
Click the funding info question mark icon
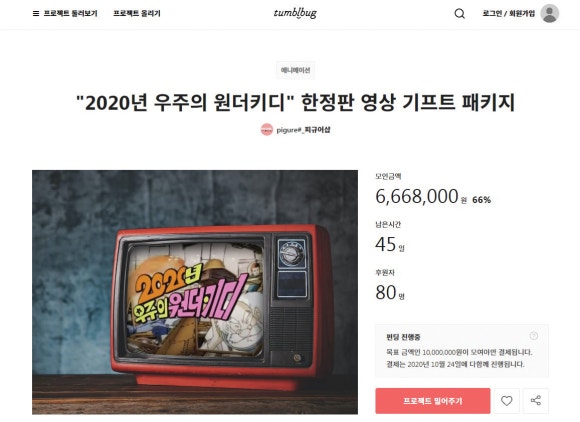534,336
